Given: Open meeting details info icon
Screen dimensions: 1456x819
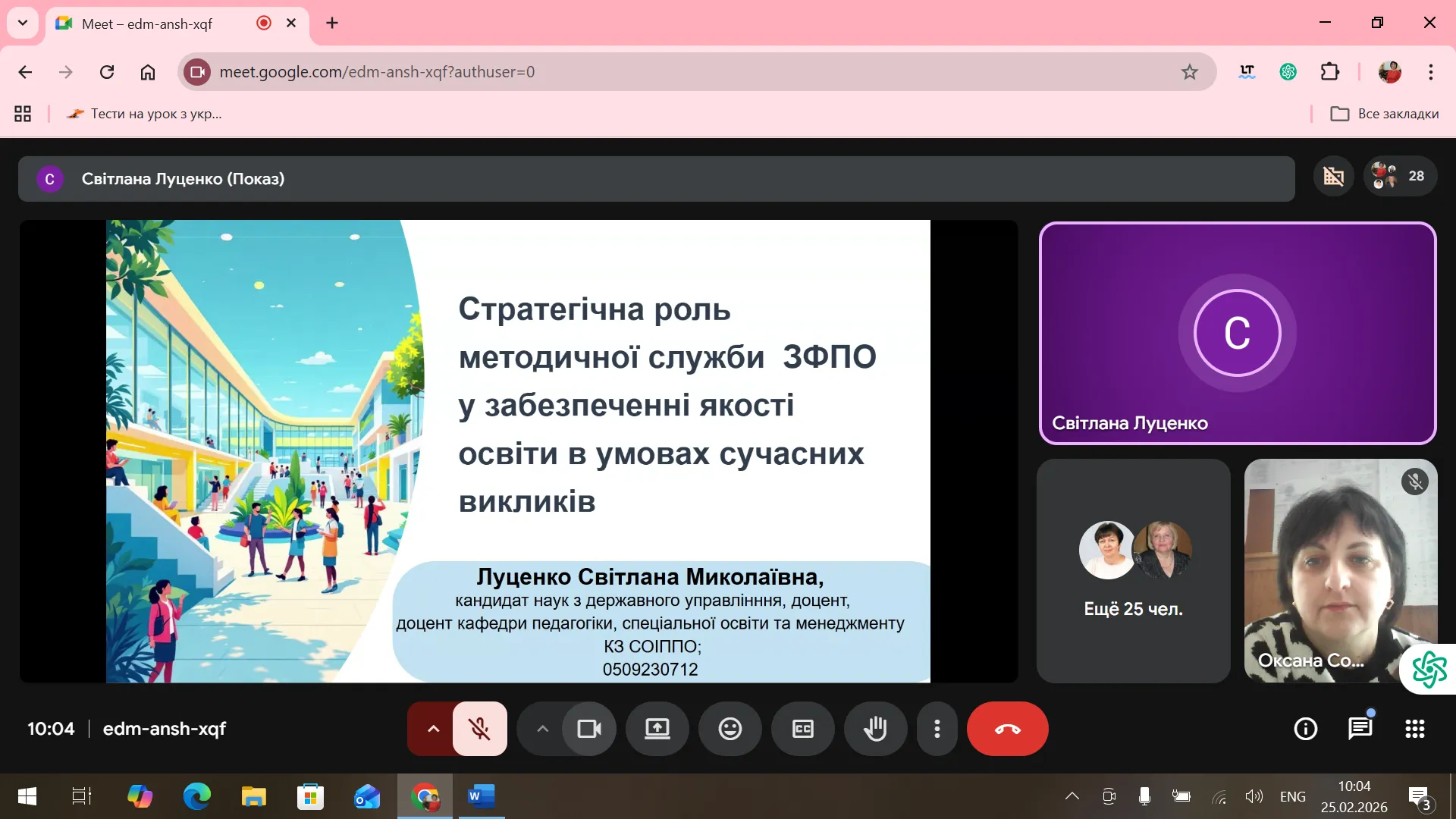Looking at the screenshot, I should (x=1305, y=729).
